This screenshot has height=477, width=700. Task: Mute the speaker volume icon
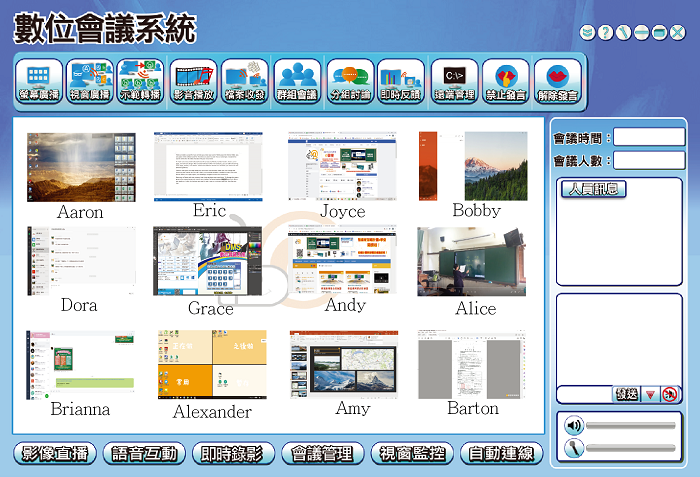point(573,425)
